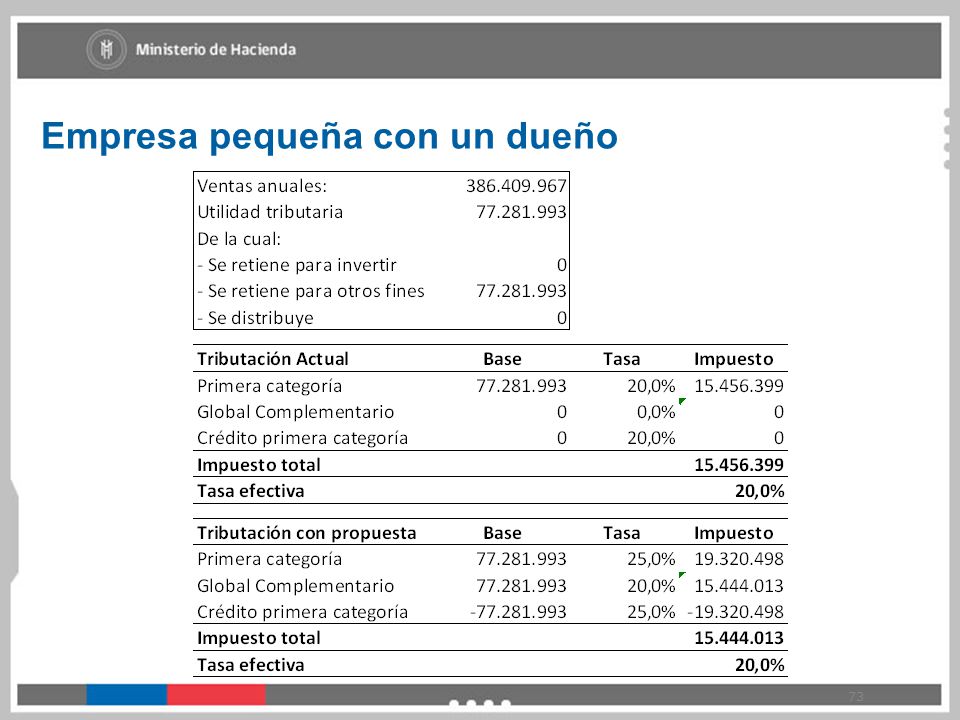960x720 pixels.
Task: Select the 20,0% rate for Crédito primera categoría actual
Action: pos(651,438)
